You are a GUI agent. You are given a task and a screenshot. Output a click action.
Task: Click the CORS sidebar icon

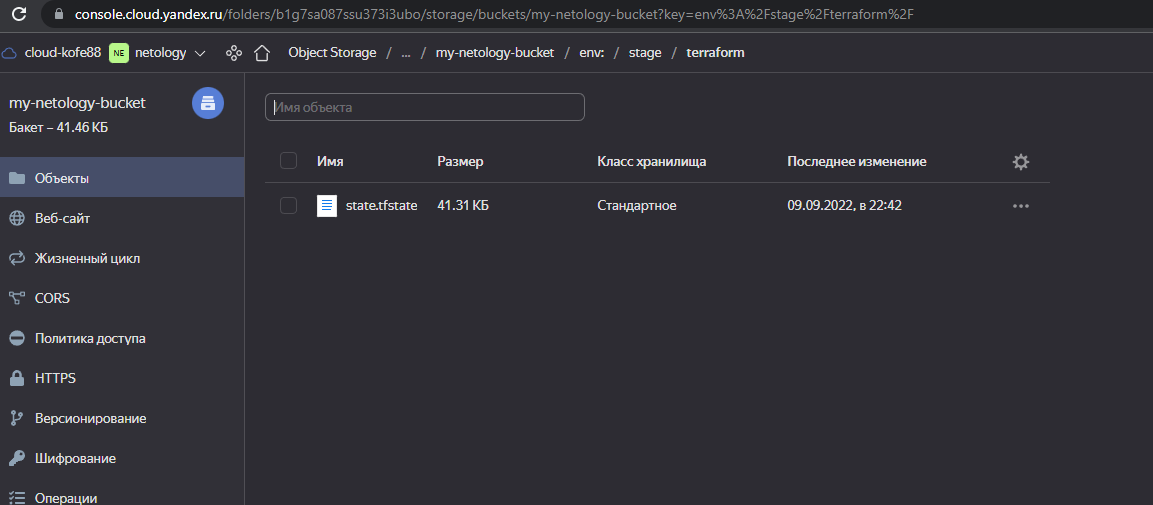(17, 298)
